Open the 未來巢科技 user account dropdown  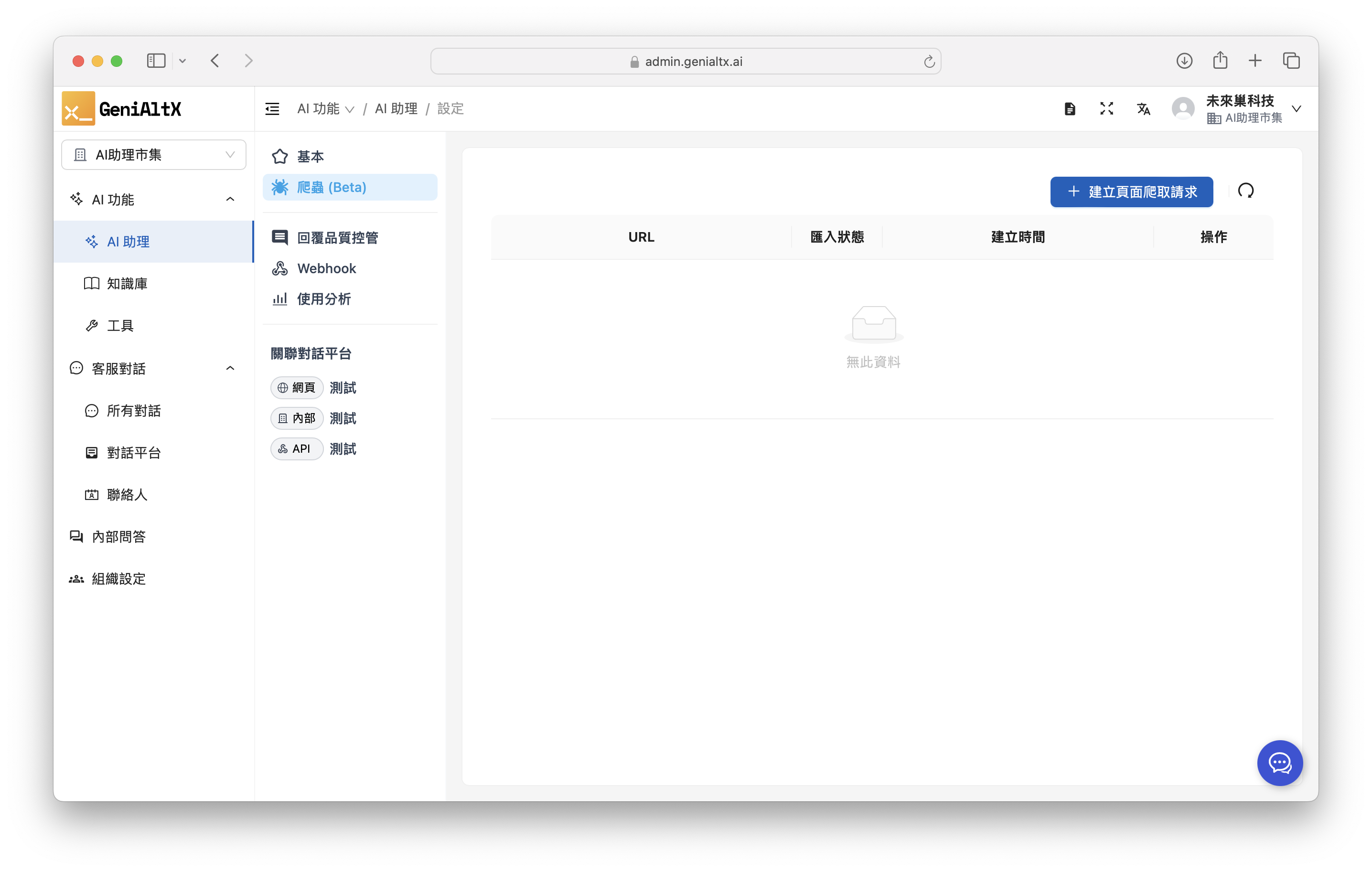pyautogui.click(x=1296, y=109)
